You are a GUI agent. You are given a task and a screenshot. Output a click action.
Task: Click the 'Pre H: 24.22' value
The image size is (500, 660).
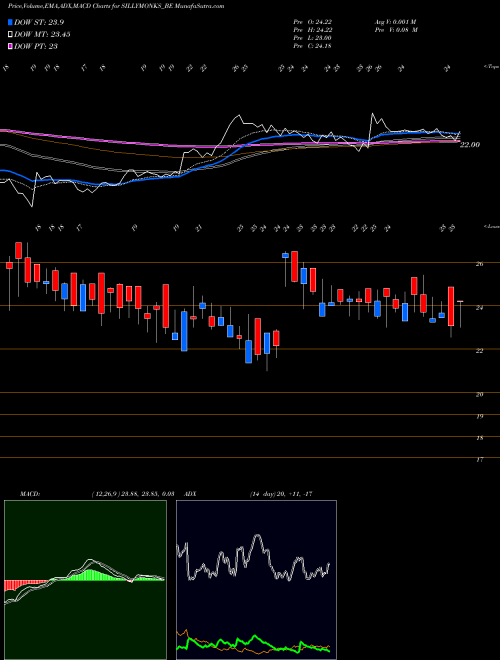coord(313,30)
